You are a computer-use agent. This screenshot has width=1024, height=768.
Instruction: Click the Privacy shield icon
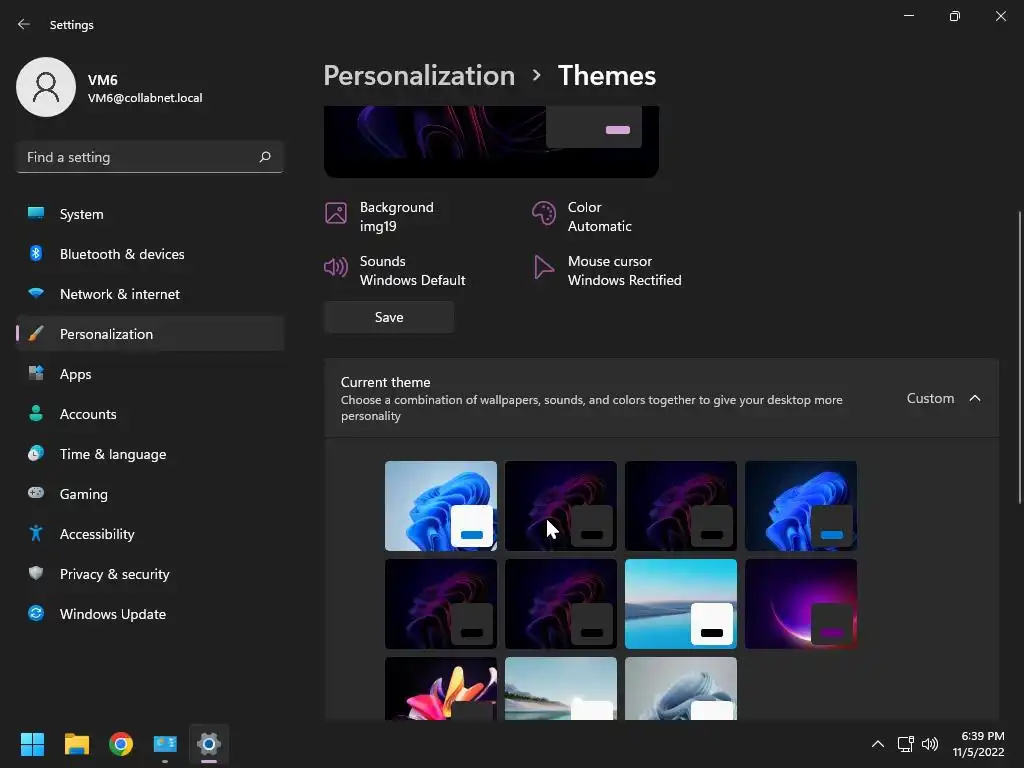point(36,573)
